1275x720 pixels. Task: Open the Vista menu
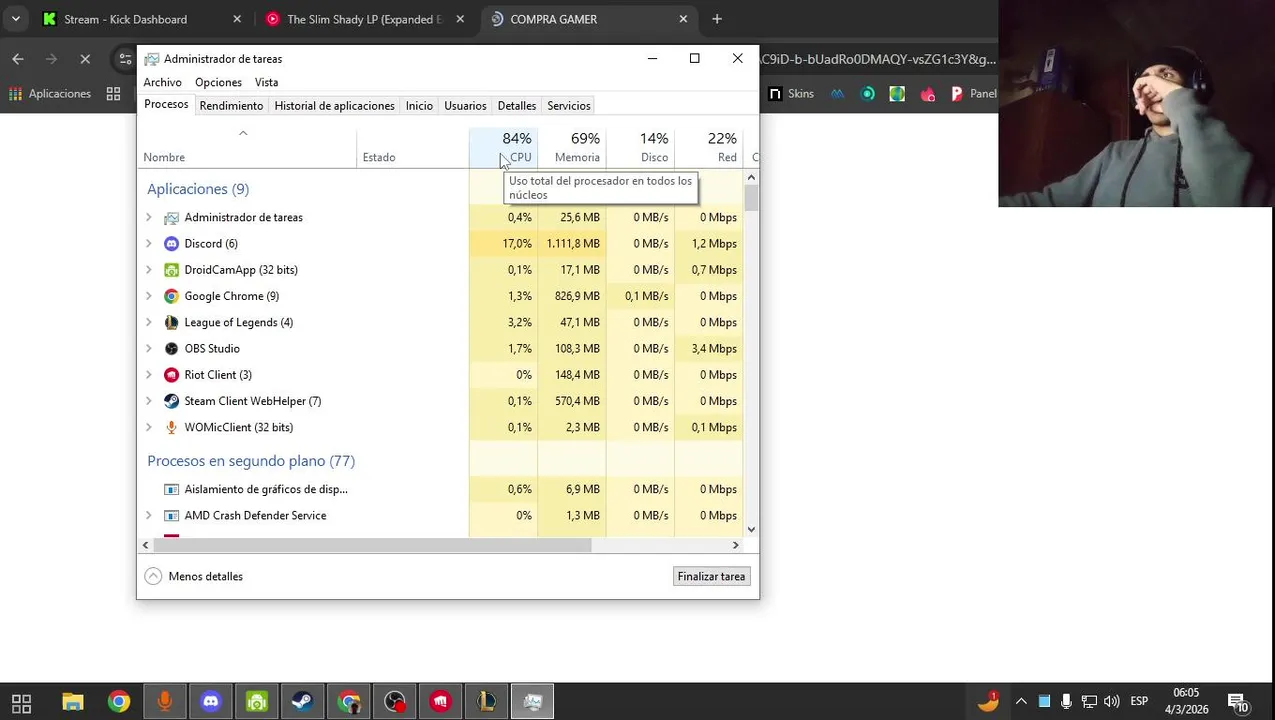266,83
